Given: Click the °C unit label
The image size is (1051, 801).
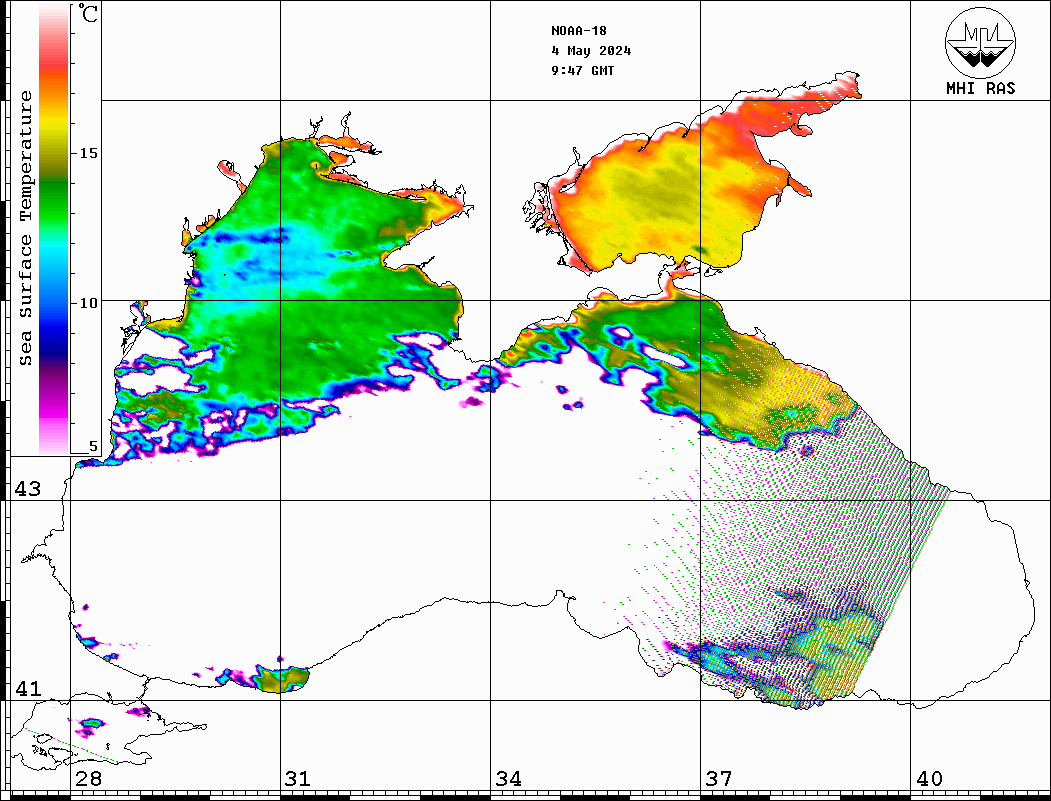Looking at the screenshot, I should [88, 13].
